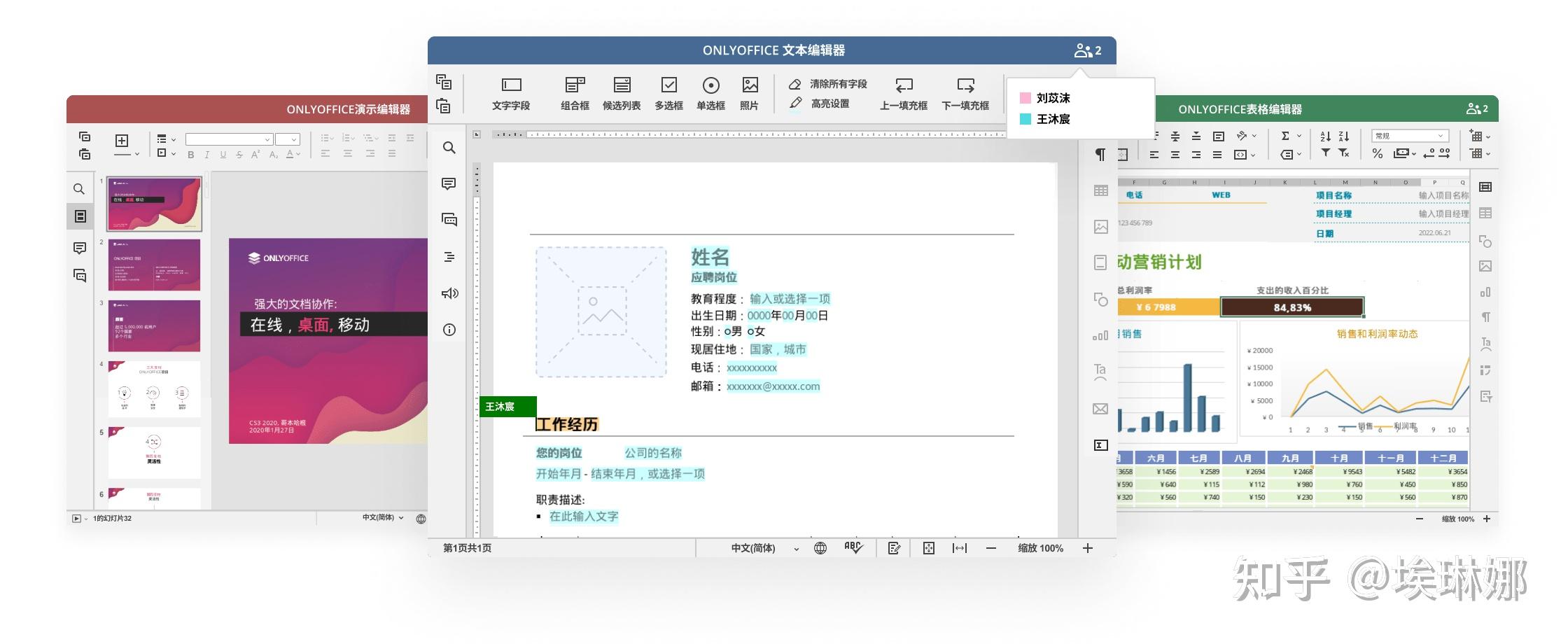Open chart settings in document editor right sidebar
The width and height of the screenshot is (1568, 644).
coord(1100,336)
